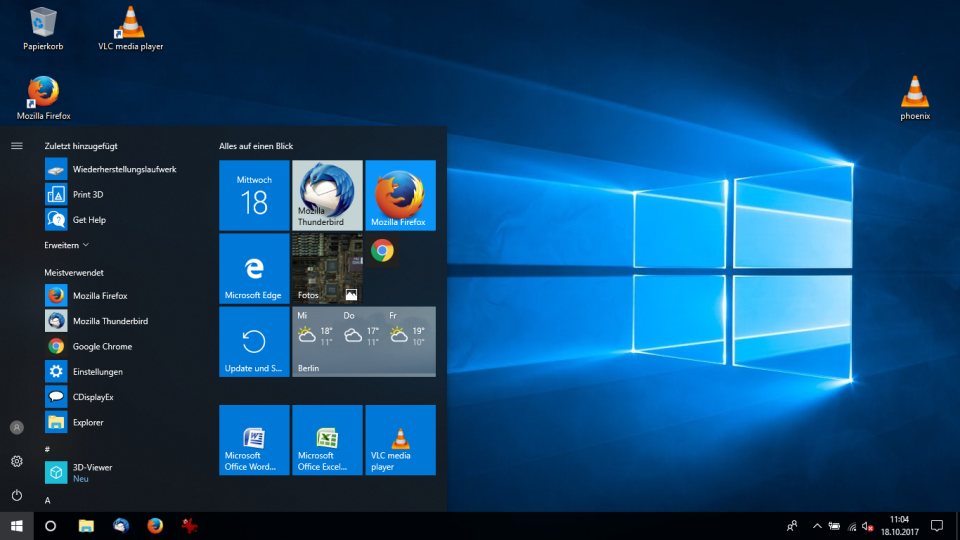
Task: Select the Mozilla Firefox desktop shortcut
Action: (x=43, y=97)
